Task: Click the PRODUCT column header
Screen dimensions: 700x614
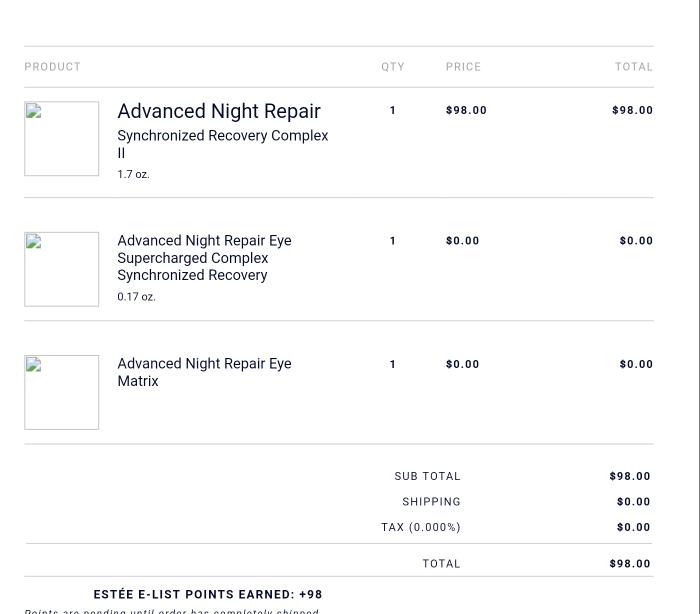Action: pos(52,67)
